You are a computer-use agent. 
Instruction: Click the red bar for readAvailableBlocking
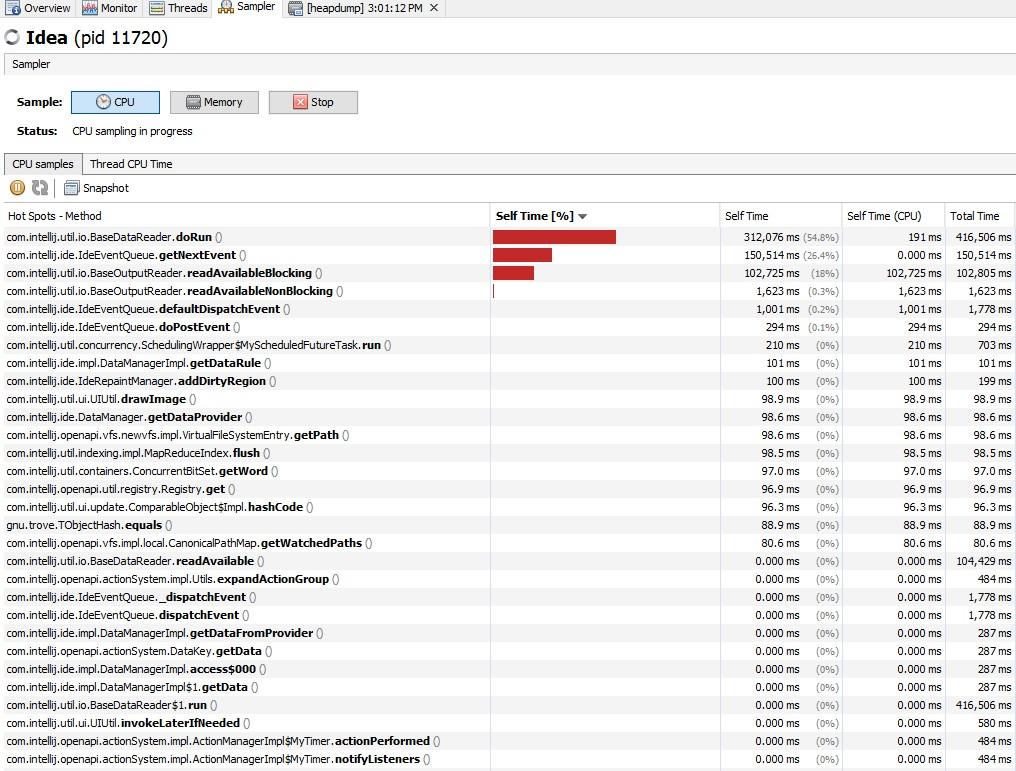click(513, 273)
